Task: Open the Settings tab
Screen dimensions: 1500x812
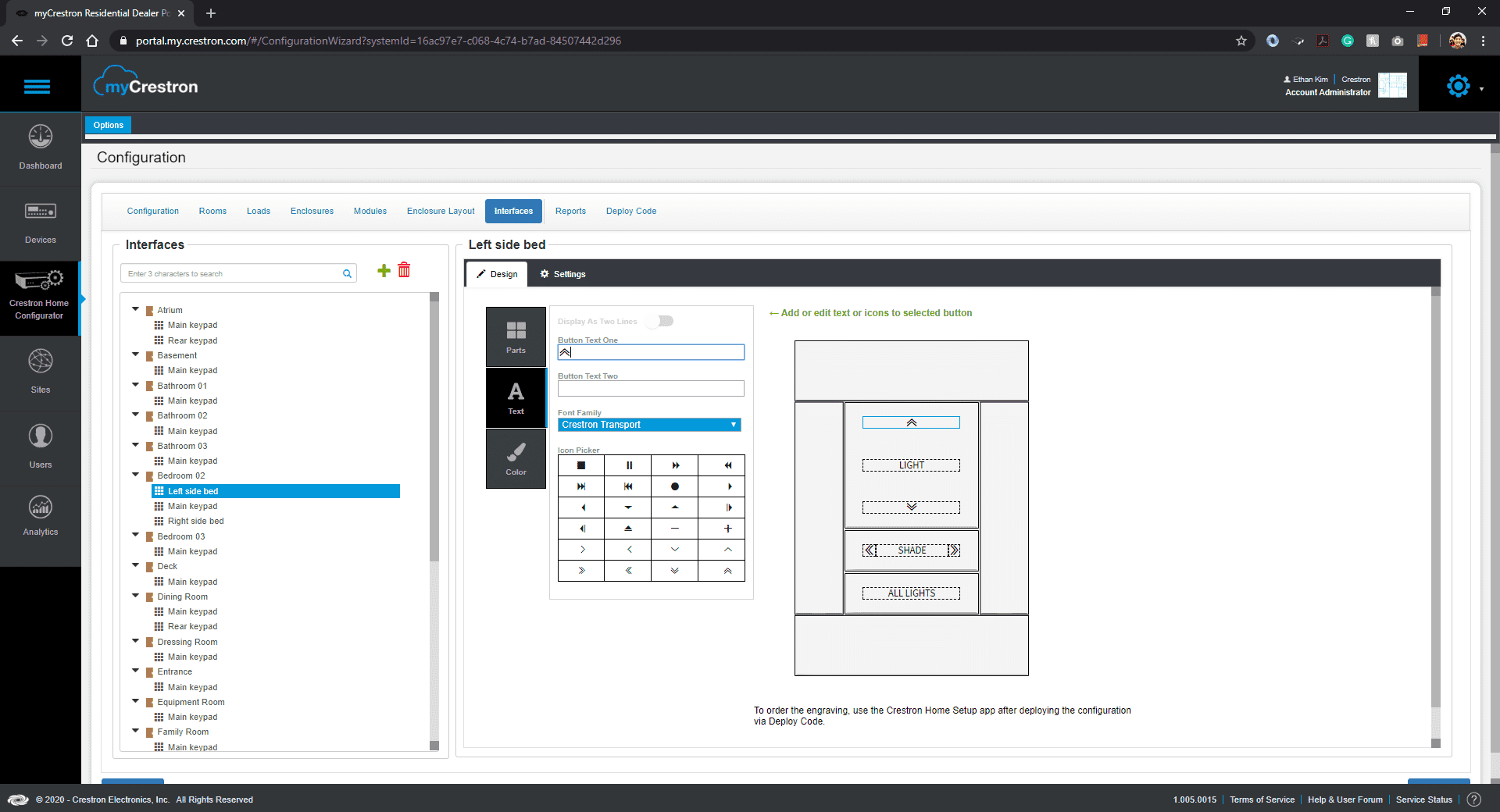Action: [562, 274]
